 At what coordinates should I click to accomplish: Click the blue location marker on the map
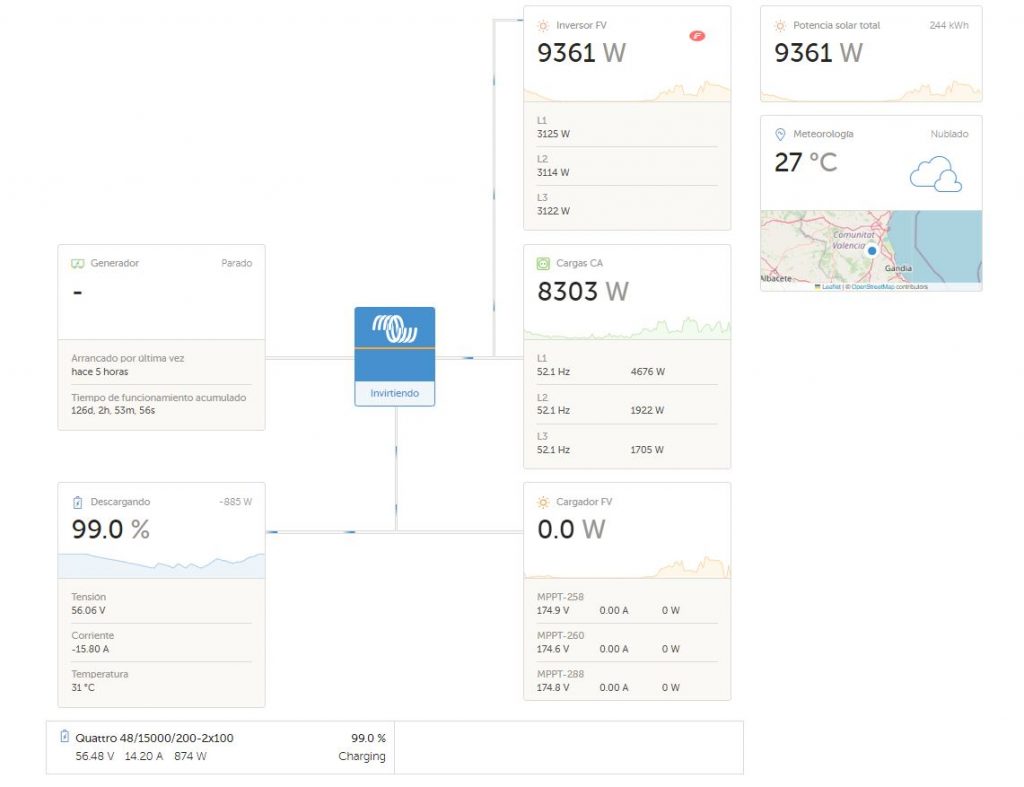(872, 251)
